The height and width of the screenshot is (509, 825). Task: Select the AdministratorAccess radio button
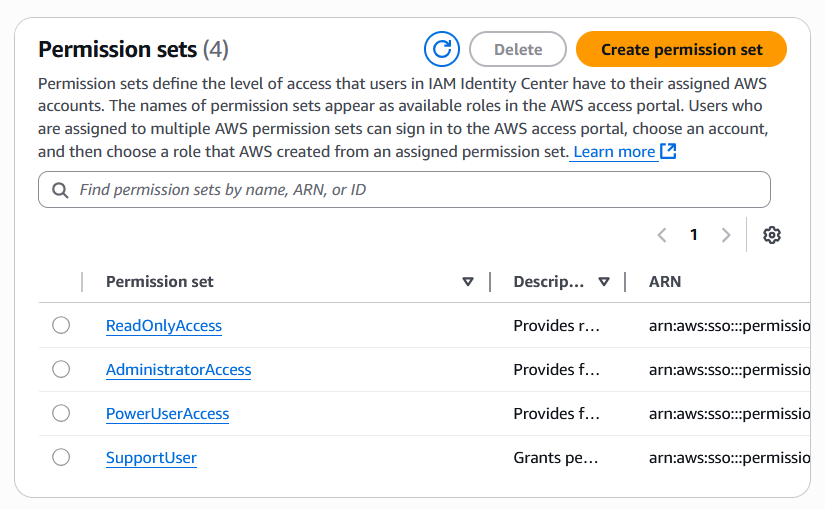click(61, 370)
